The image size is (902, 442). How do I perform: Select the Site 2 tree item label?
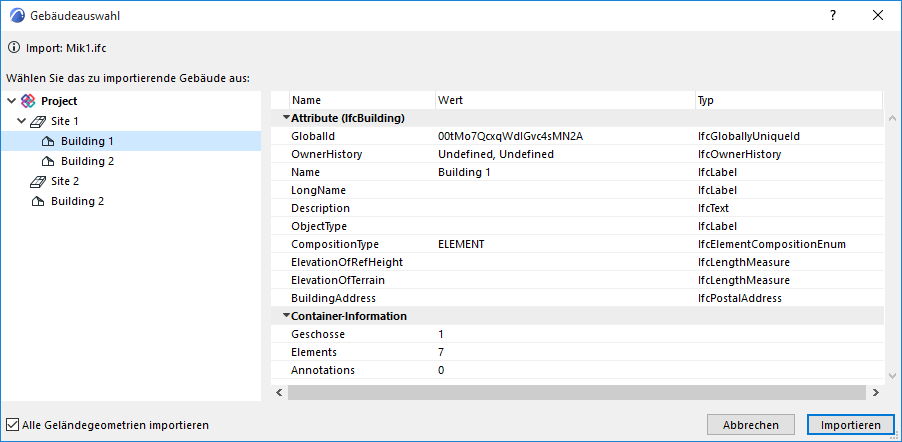coord(65,181)
